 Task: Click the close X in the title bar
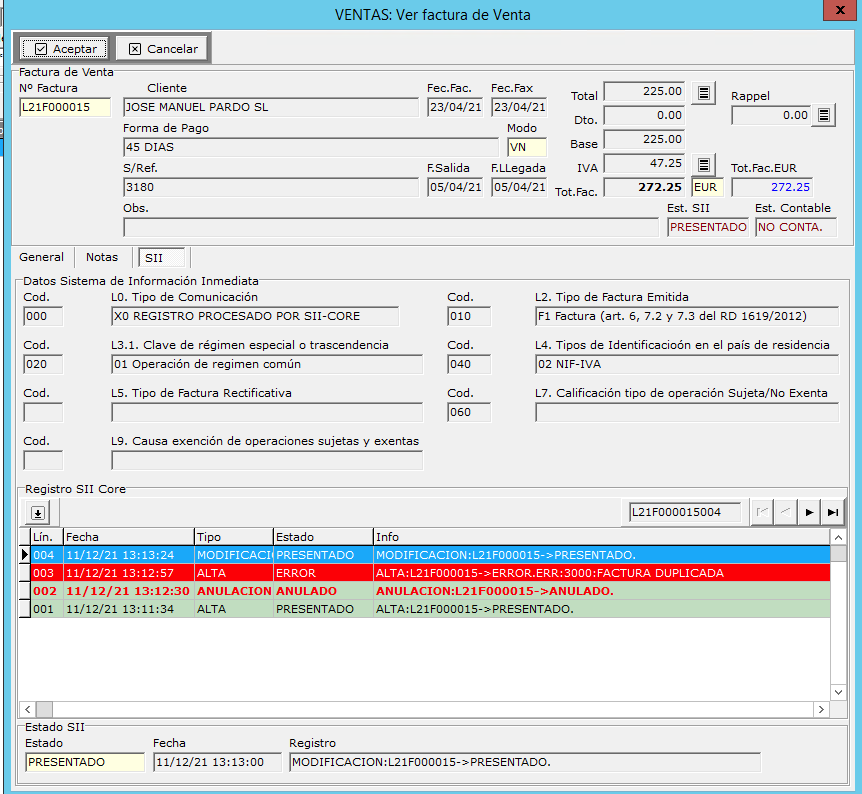(834, 12)
